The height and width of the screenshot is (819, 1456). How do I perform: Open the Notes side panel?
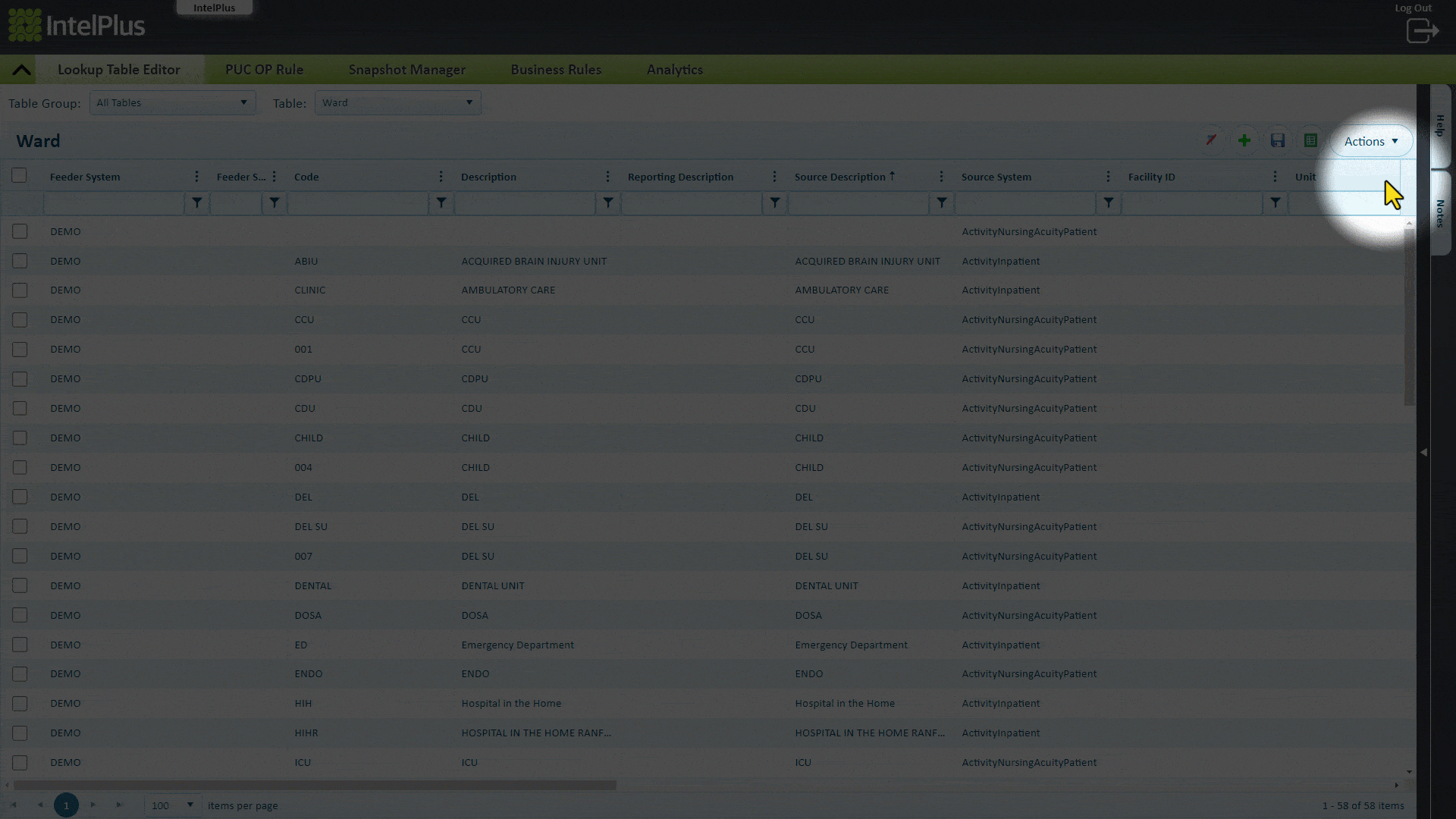pos(1440,213)
